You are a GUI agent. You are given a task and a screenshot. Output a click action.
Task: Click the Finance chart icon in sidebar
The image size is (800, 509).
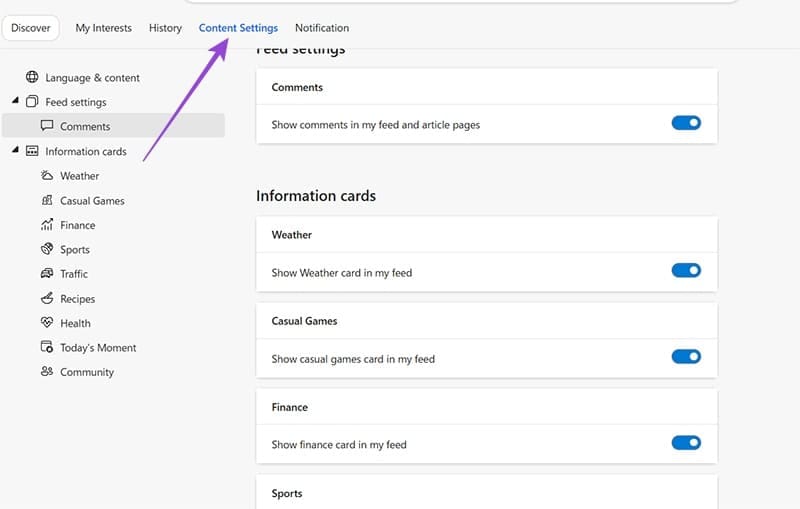point(47,225)
